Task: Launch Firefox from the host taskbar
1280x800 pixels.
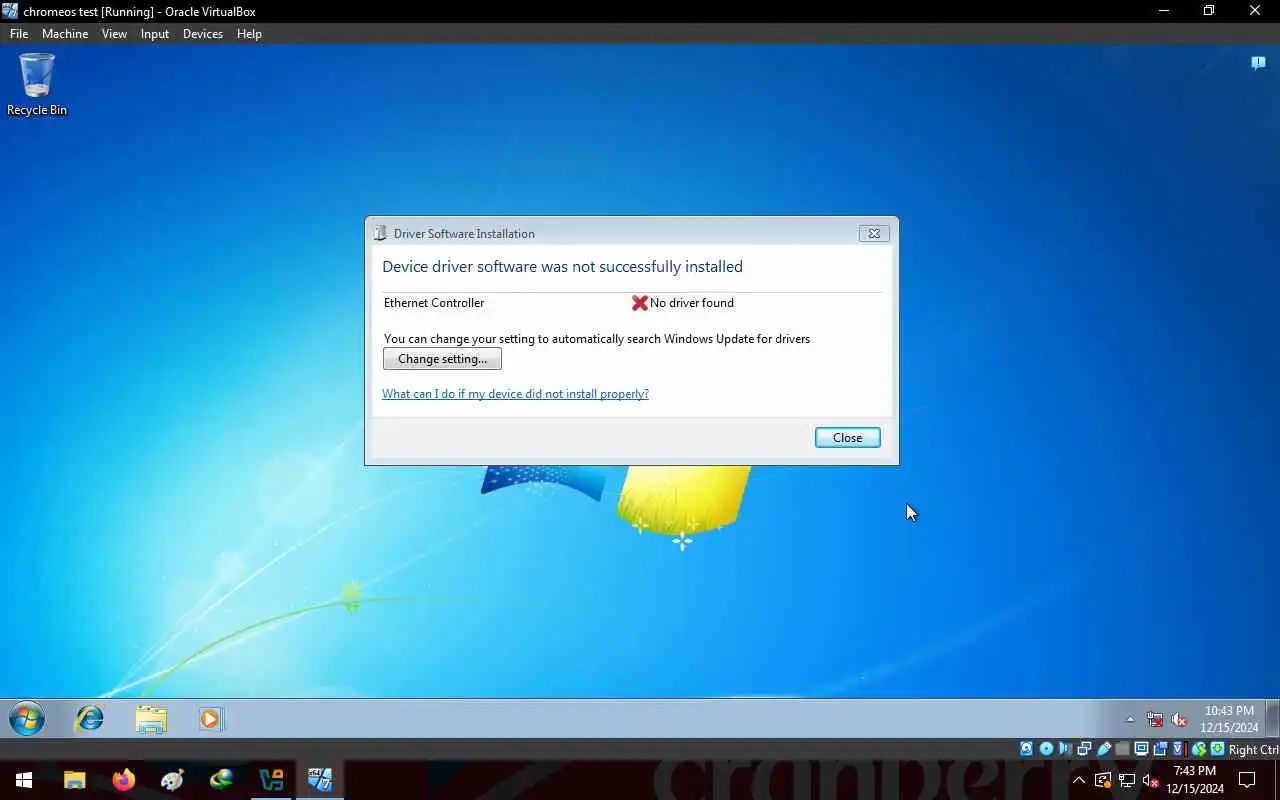Action: pyautogui.click(x=124, y=780)
